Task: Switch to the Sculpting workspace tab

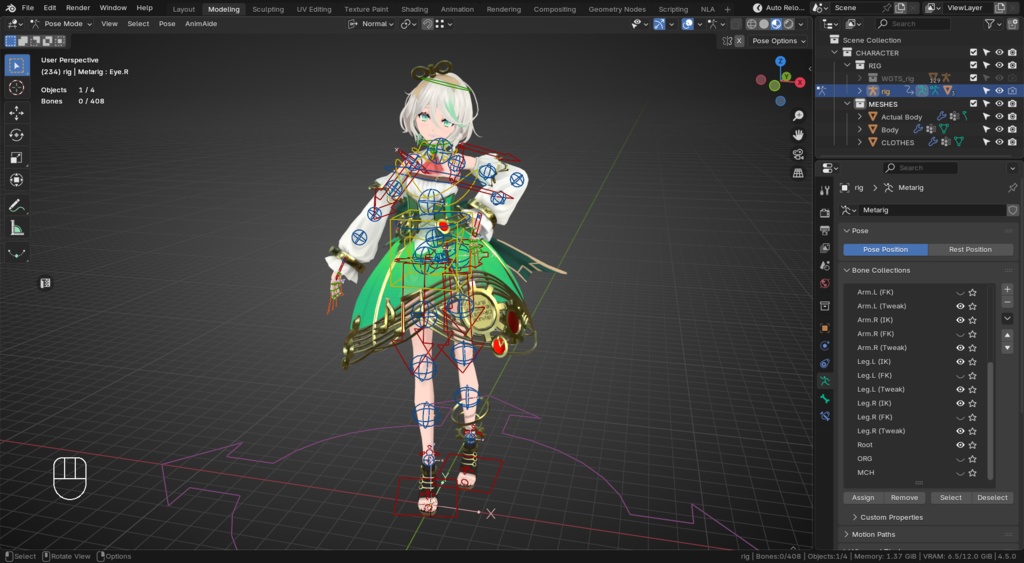Action: (268, 9)
